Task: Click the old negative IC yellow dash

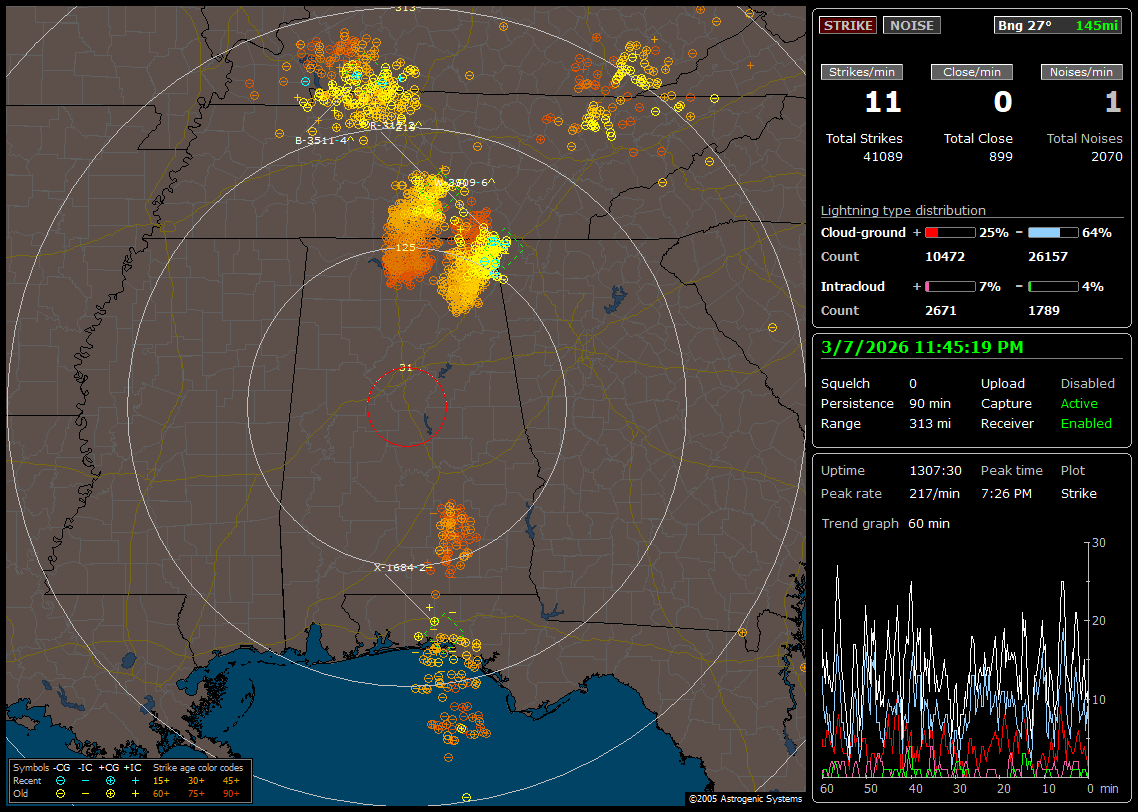Action: [x=85, y=793]
